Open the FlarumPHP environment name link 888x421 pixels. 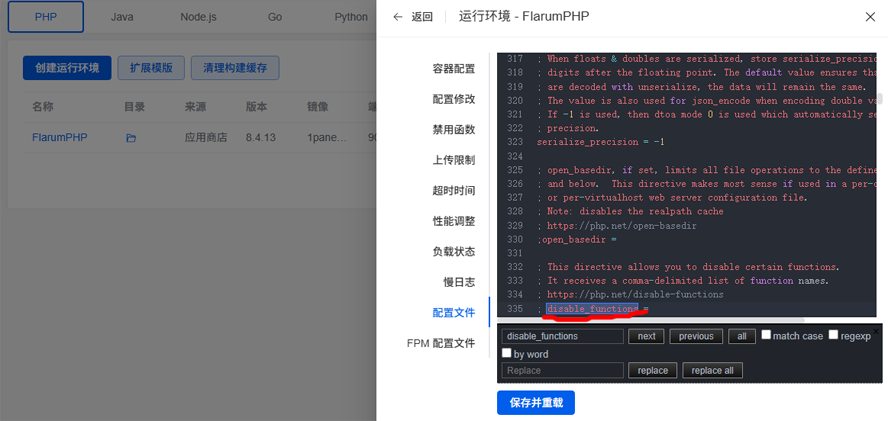pos(60,138)
